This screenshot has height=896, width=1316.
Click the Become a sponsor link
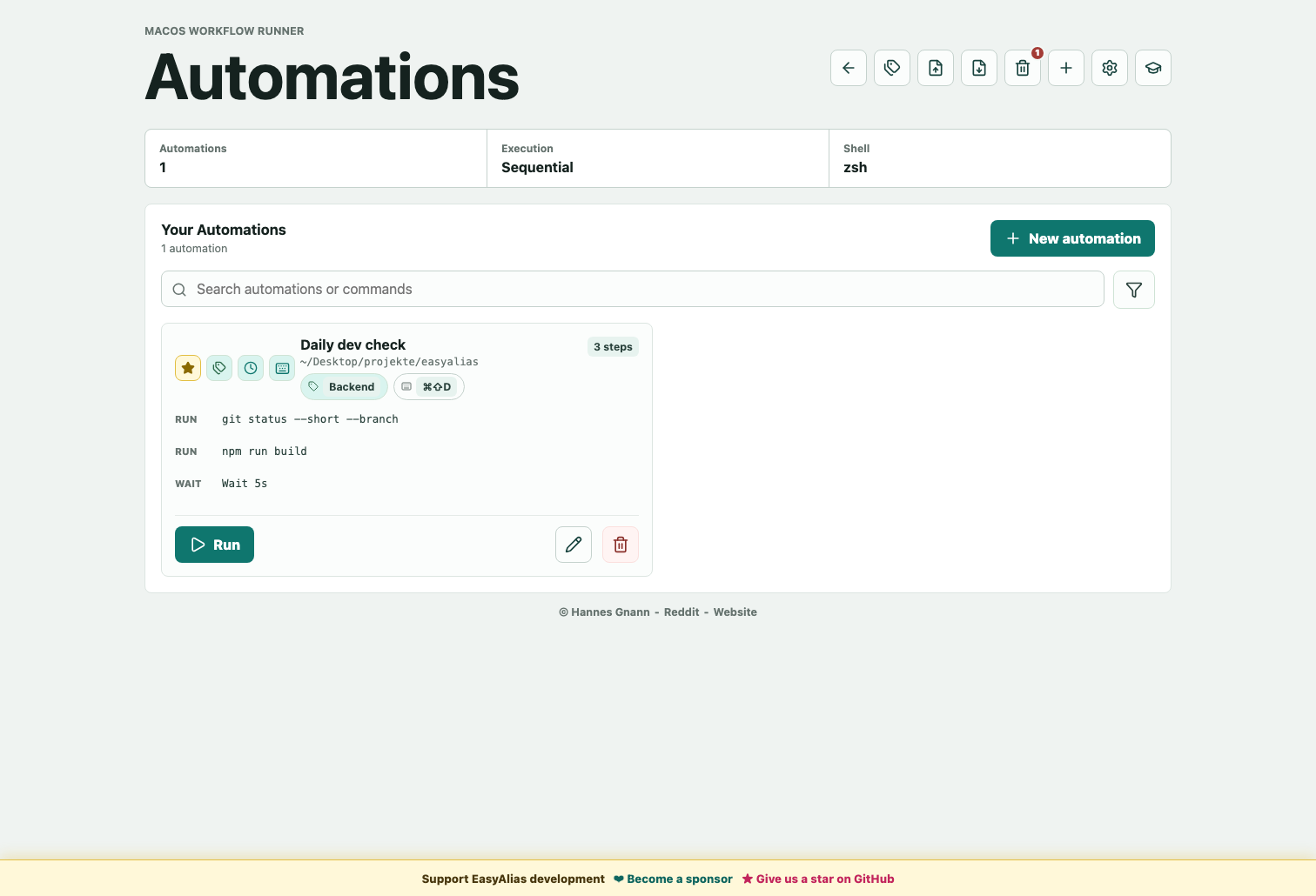(x=673, y=879)
